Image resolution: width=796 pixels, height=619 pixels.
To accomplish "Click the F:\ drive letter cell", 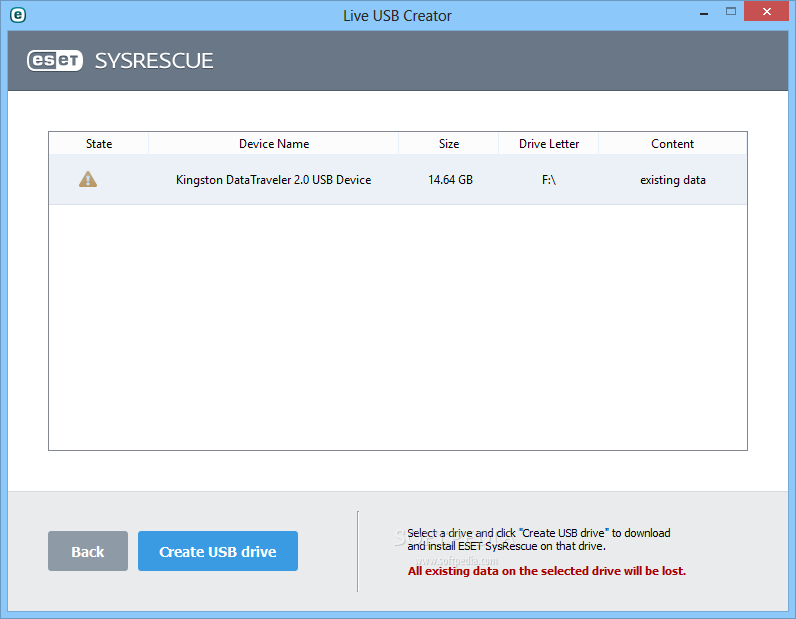I will point(549,180).
